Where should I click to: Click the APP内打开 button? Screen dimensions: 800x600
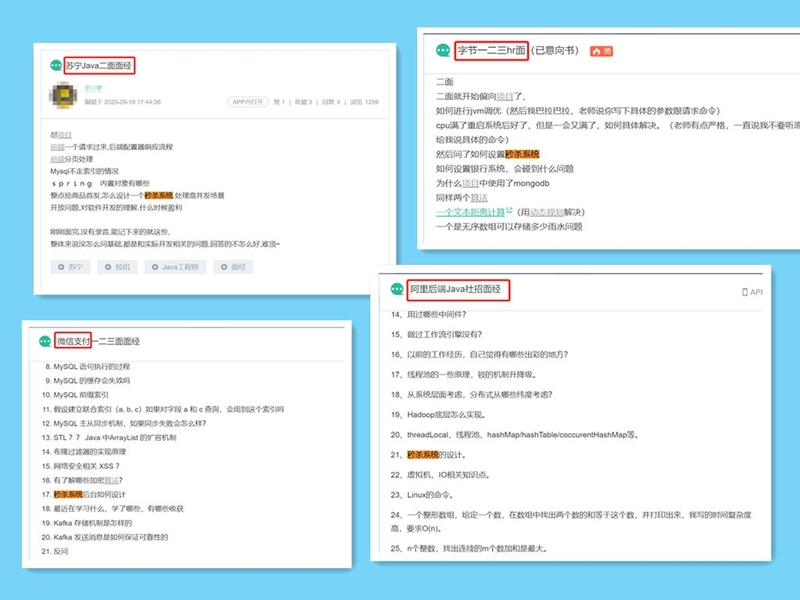click(247, 102)
